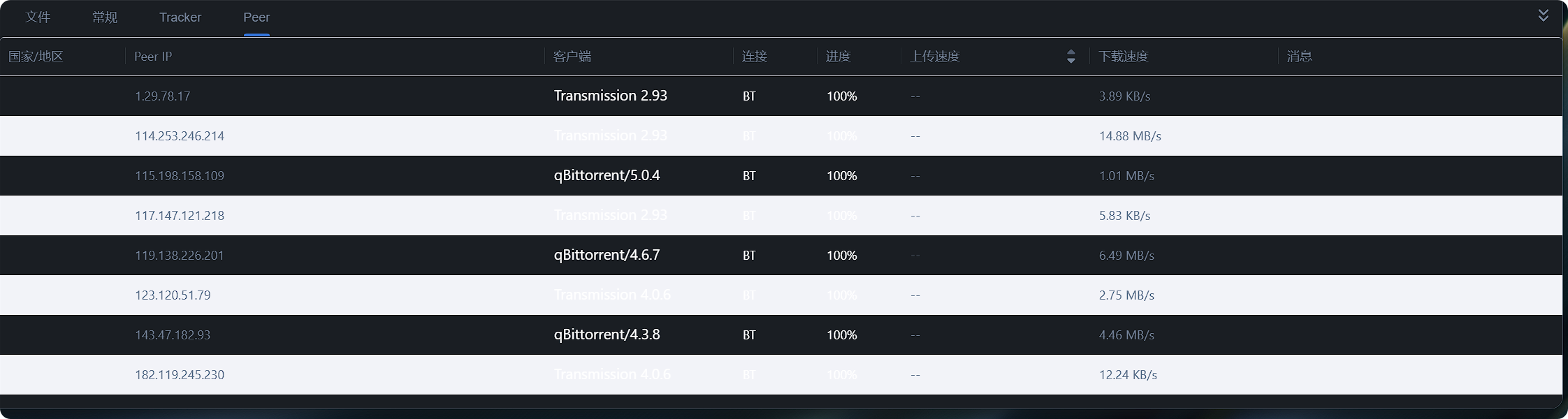Switch to the 文件 tab
This screenshot has width=1568, height=419.
pos(38,17)
